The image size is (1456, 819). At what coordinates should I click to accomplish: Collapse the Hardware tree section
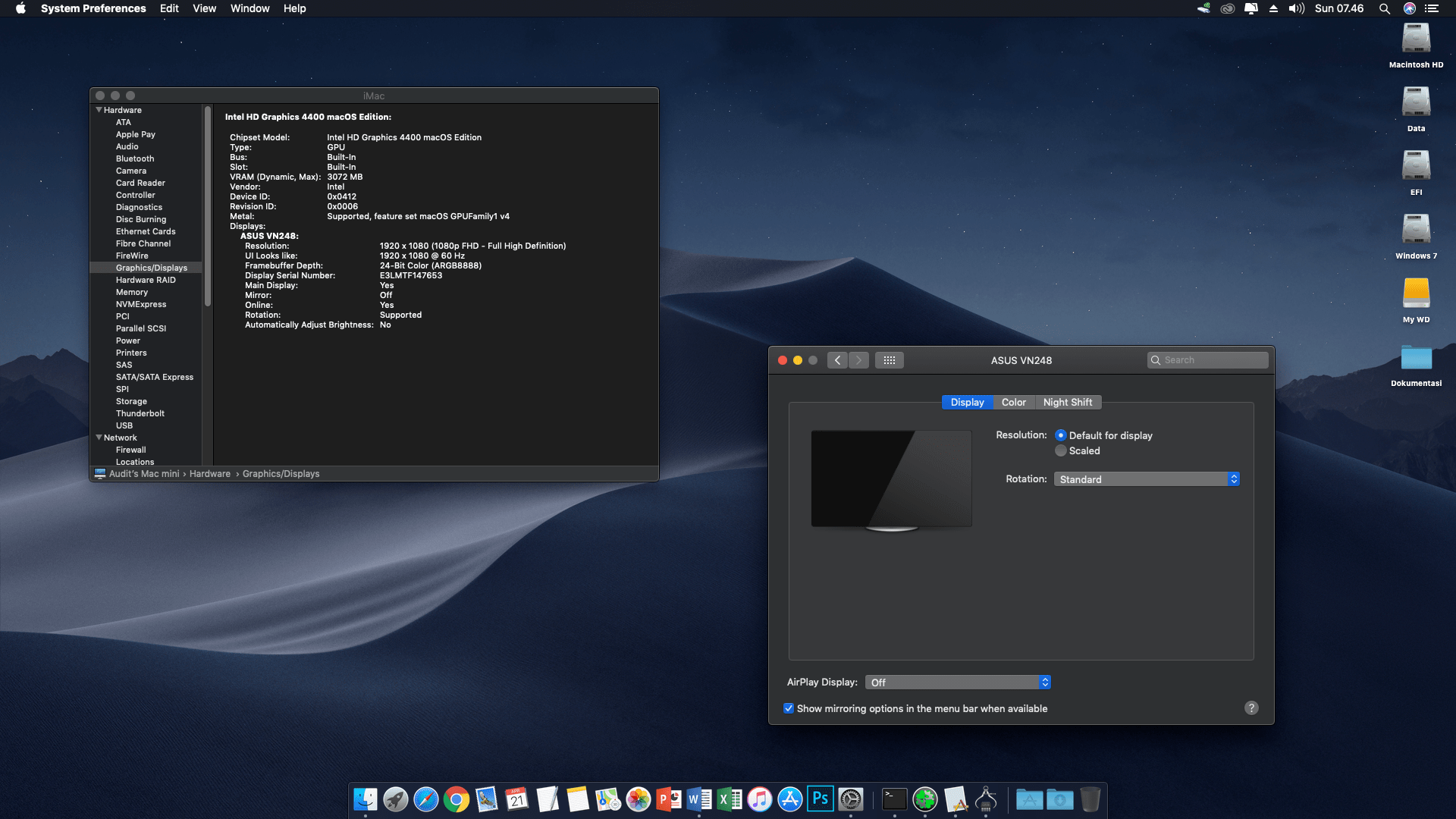[99, 110]
